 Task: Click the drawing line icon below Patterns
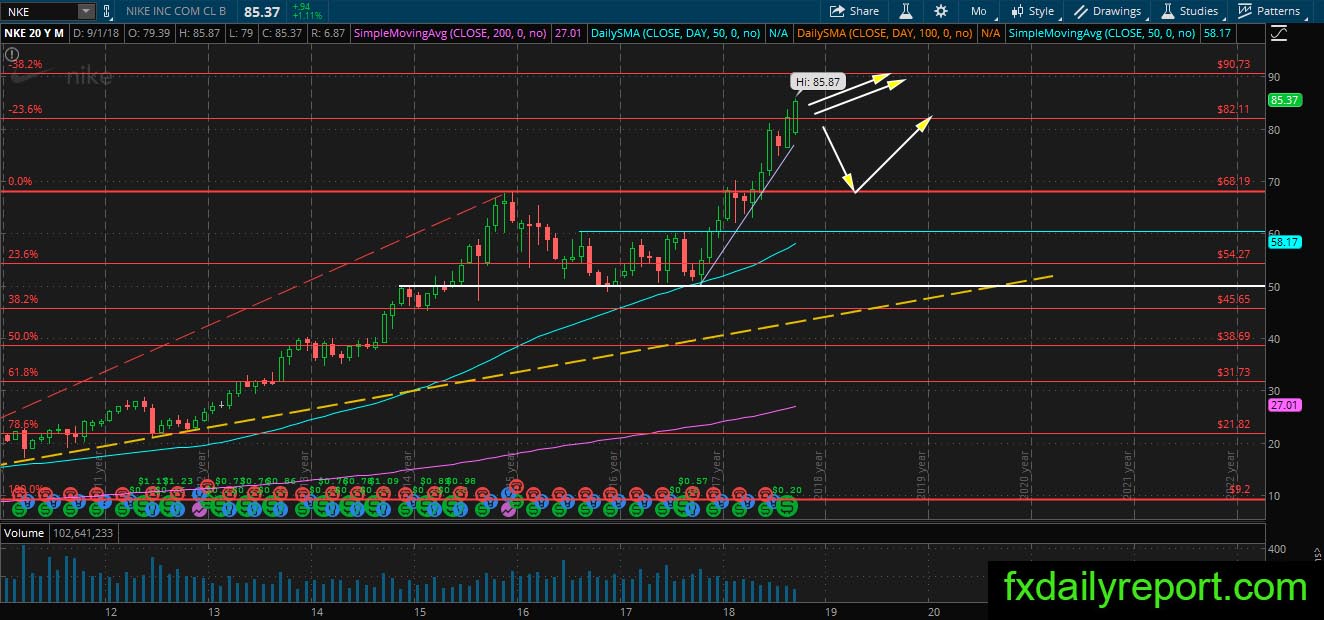1277,34
